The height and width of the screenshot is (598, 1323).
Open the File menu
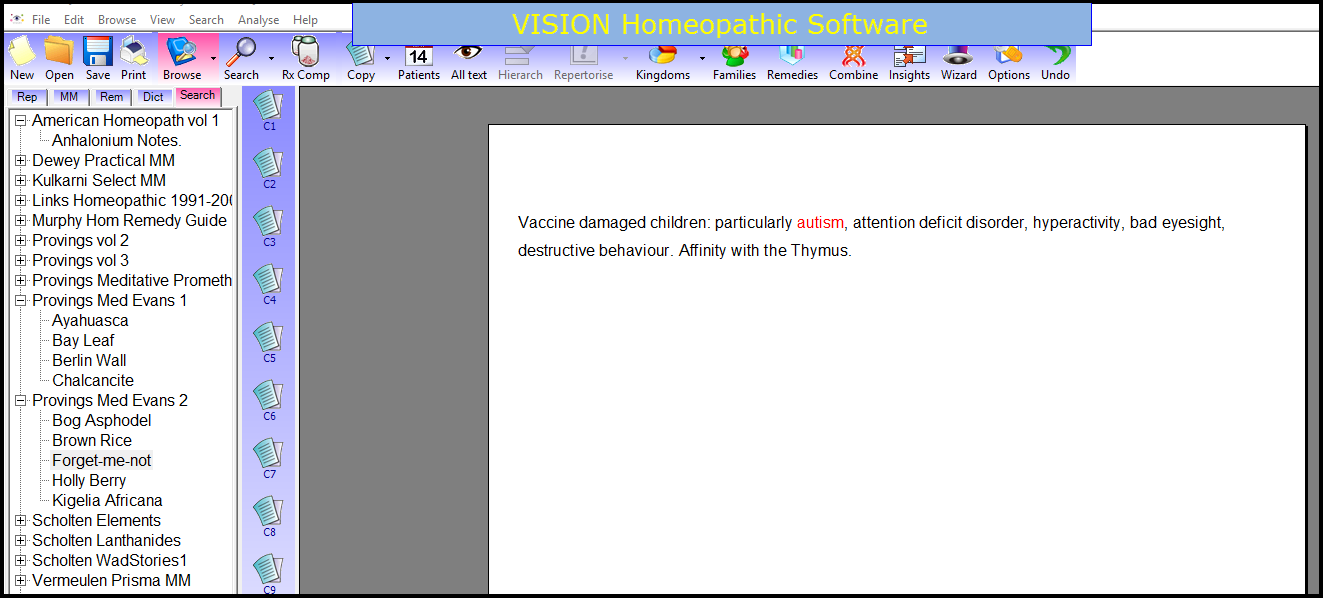tap(41, 20)
